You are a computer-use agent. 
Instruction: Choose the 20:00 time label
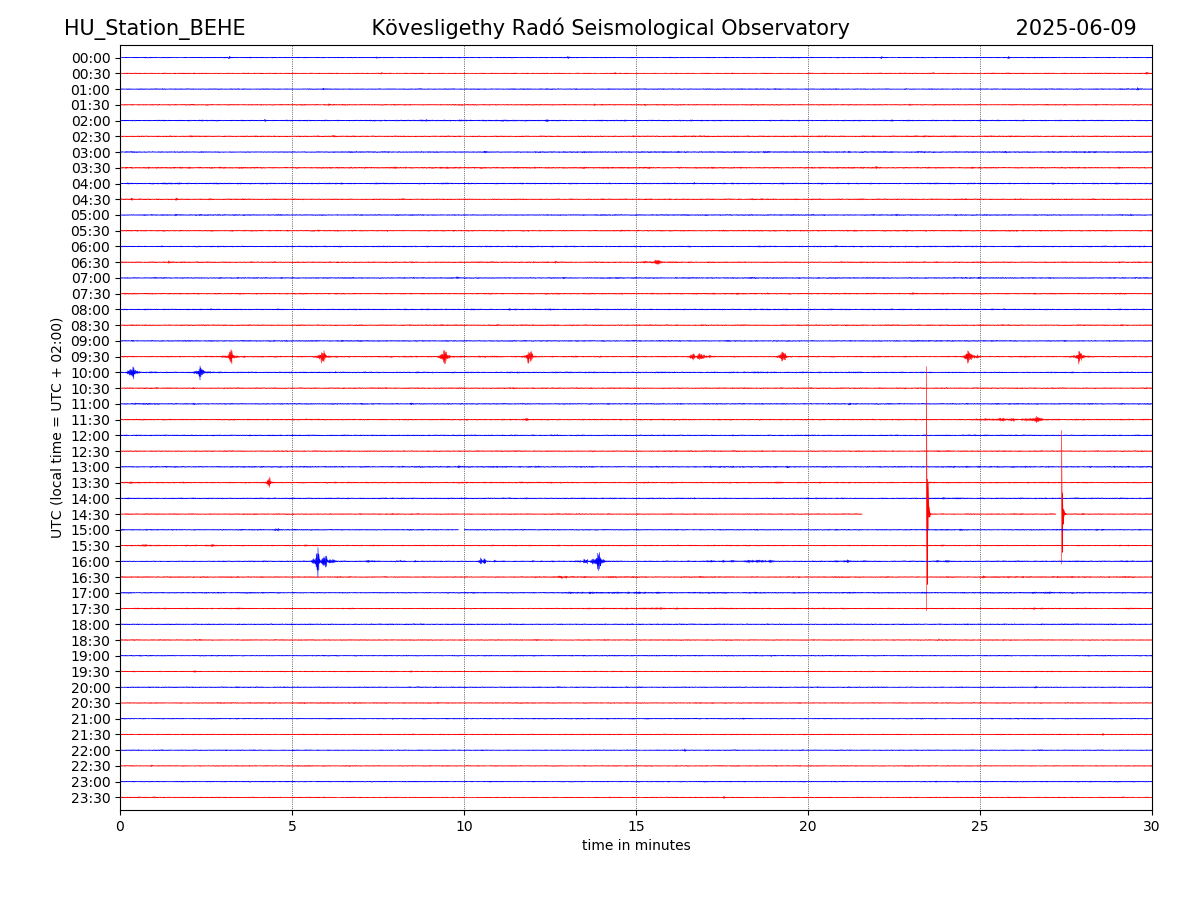coord(91,688)
